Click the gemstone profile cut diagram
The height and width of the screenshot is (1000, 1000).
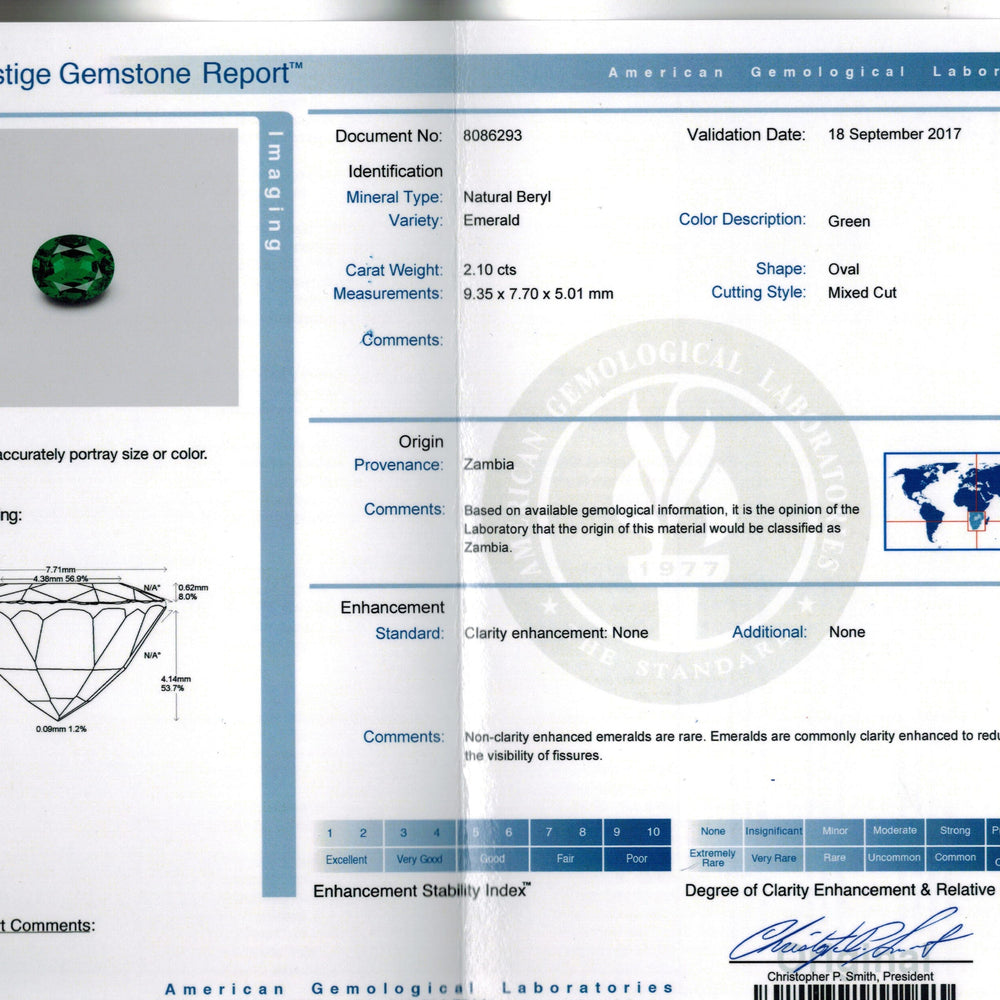click(83, 651)
